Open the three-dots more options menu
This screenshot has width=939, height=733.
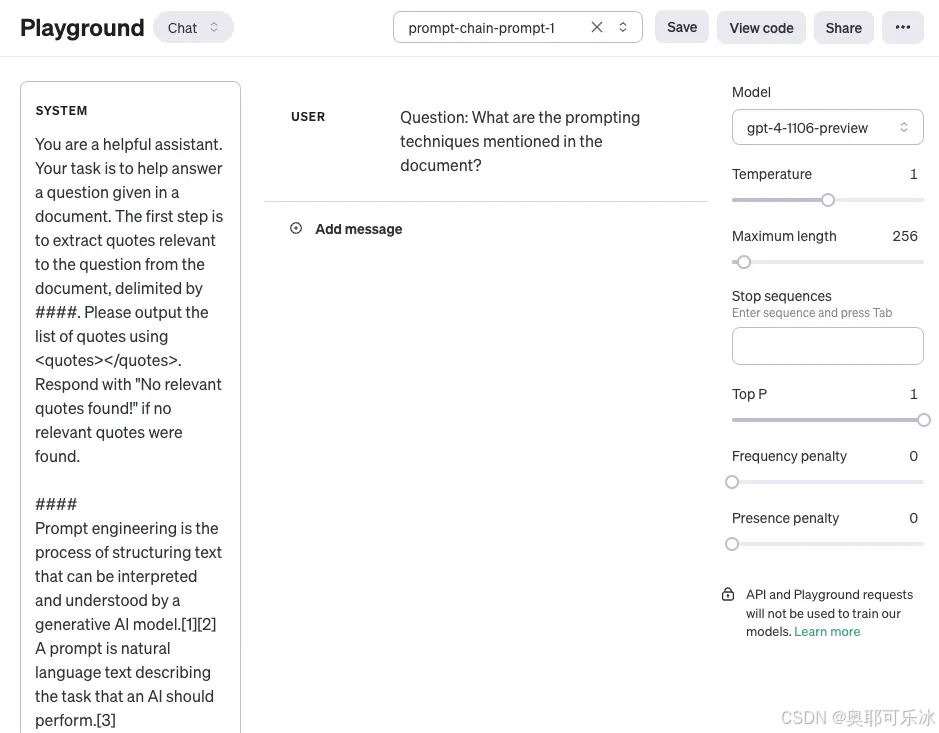[x=902, y=28]
